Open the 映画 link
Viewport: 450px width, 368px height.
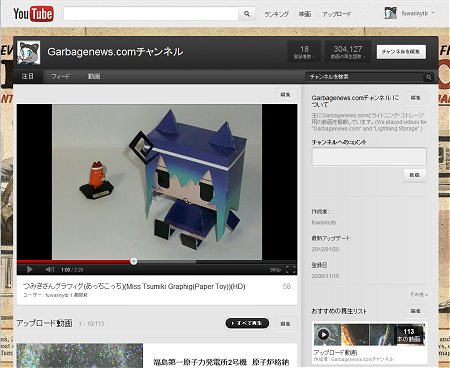(305, 14)
